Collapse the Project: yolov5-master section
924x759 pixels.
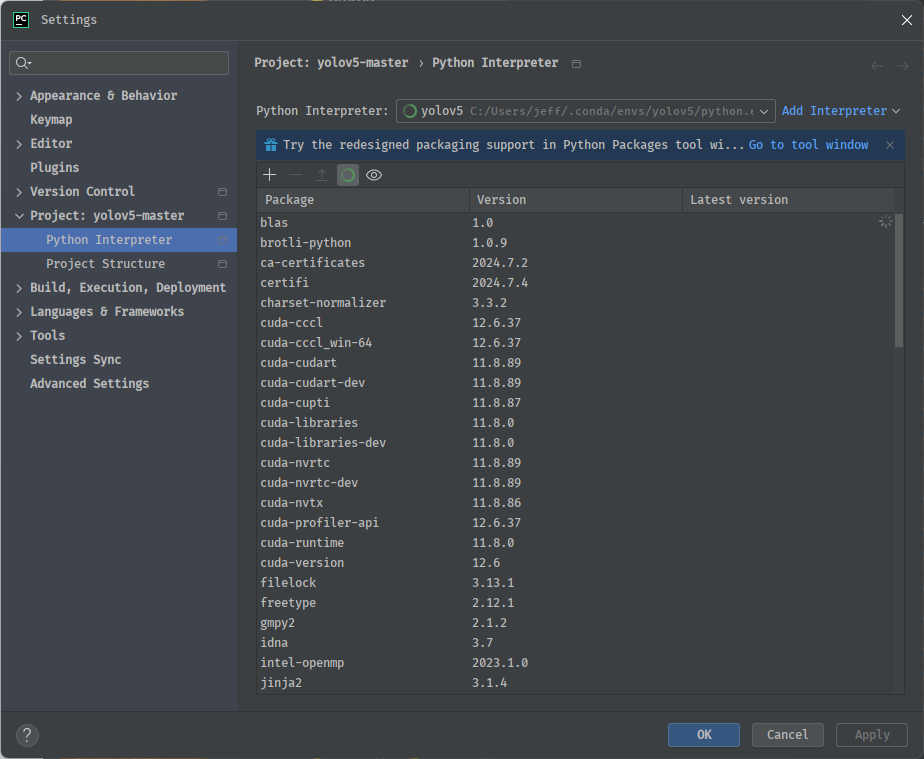pos(17,215)
